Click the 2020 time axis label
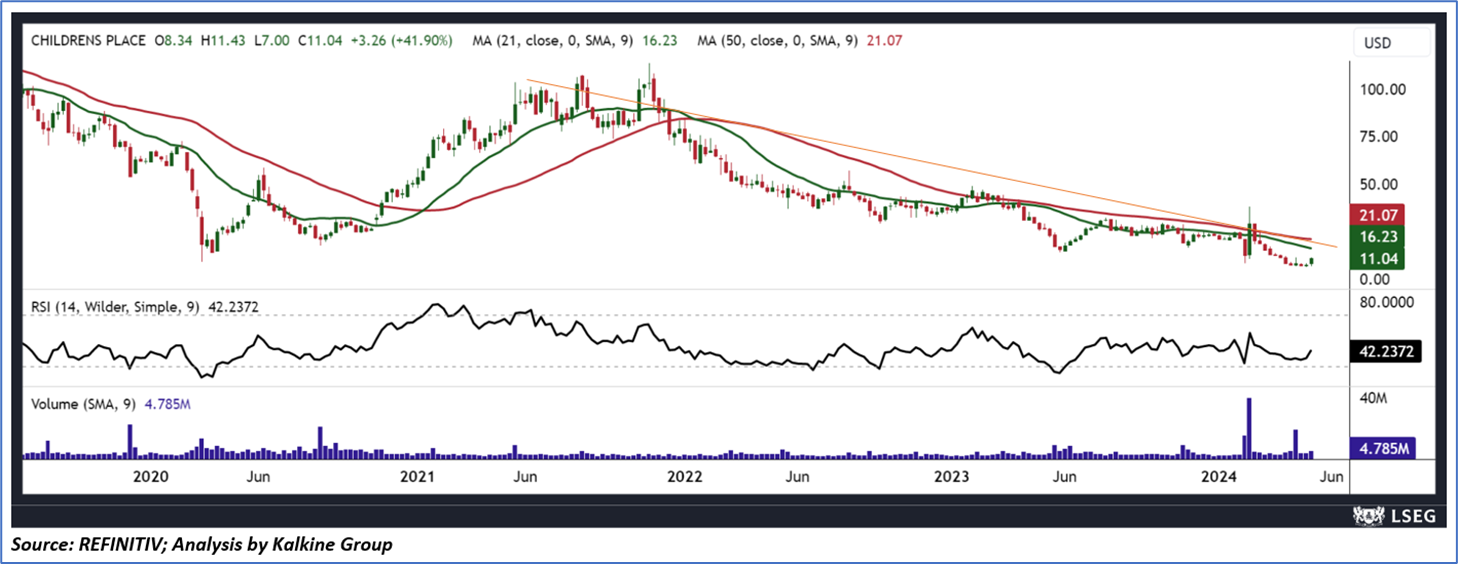Screen dimensions: 1458x564 149,477
